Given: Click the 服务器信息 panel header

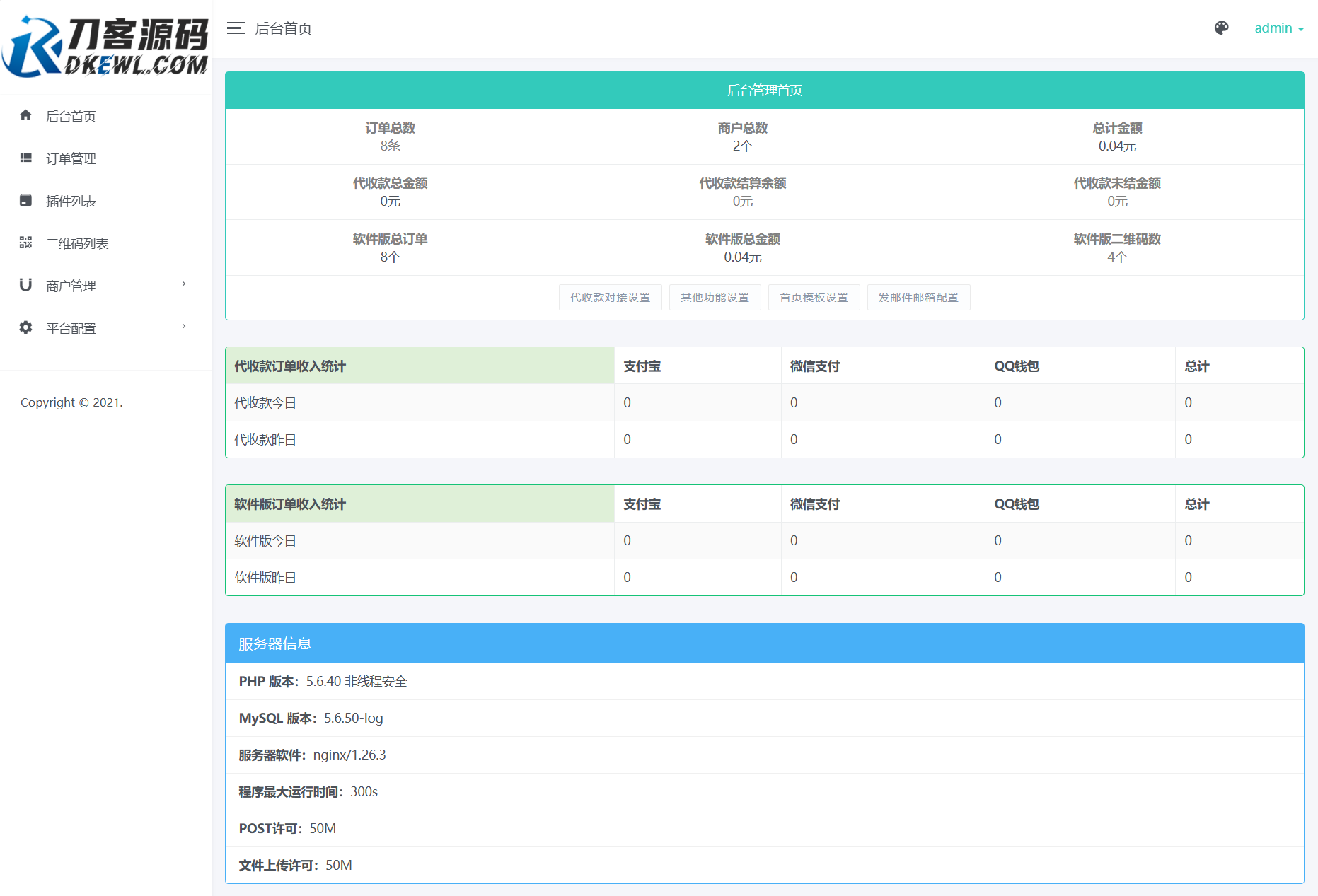Looking at the screenshot, I should pos(276,644).
